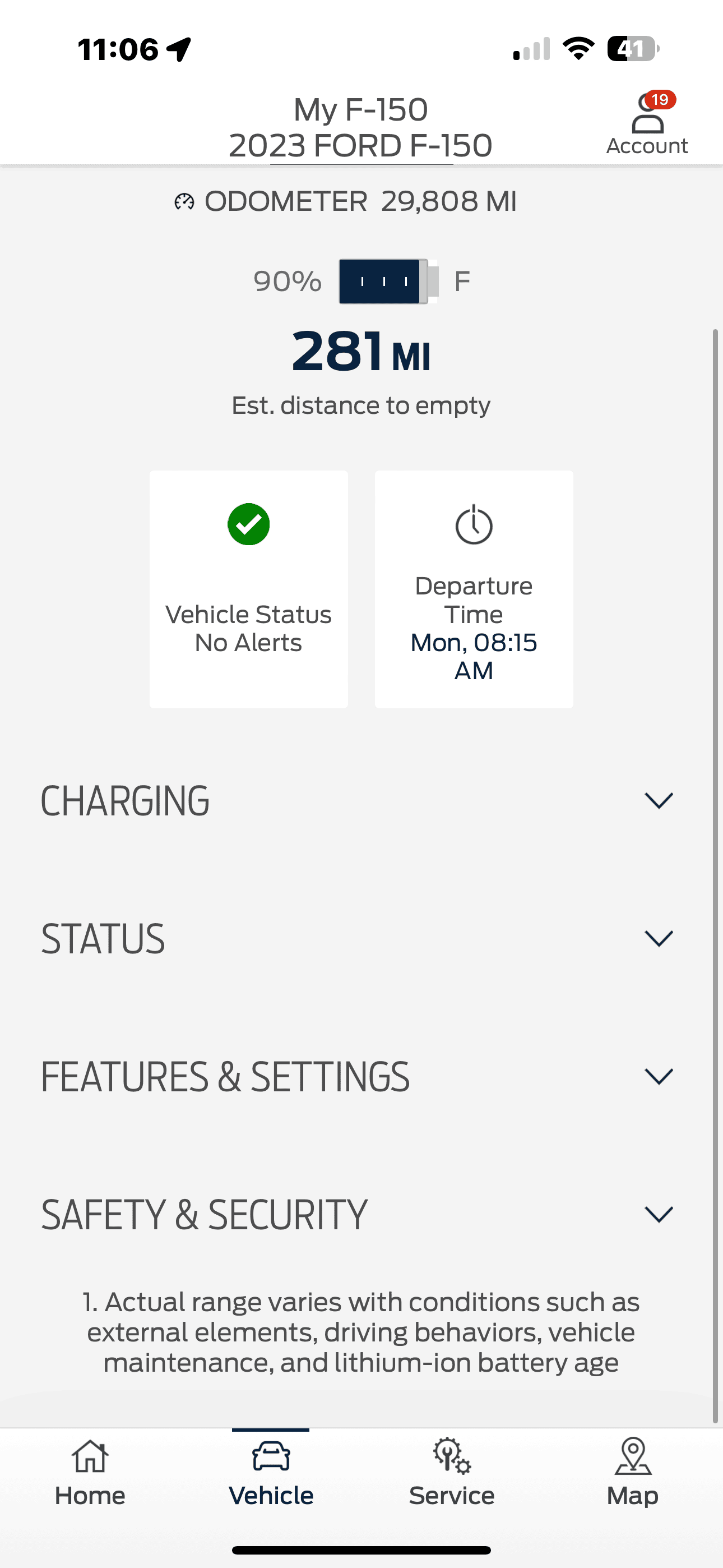The image size is (723, 1568).
Task: Switch to the Service tab label
Action: click(452, 1496)
